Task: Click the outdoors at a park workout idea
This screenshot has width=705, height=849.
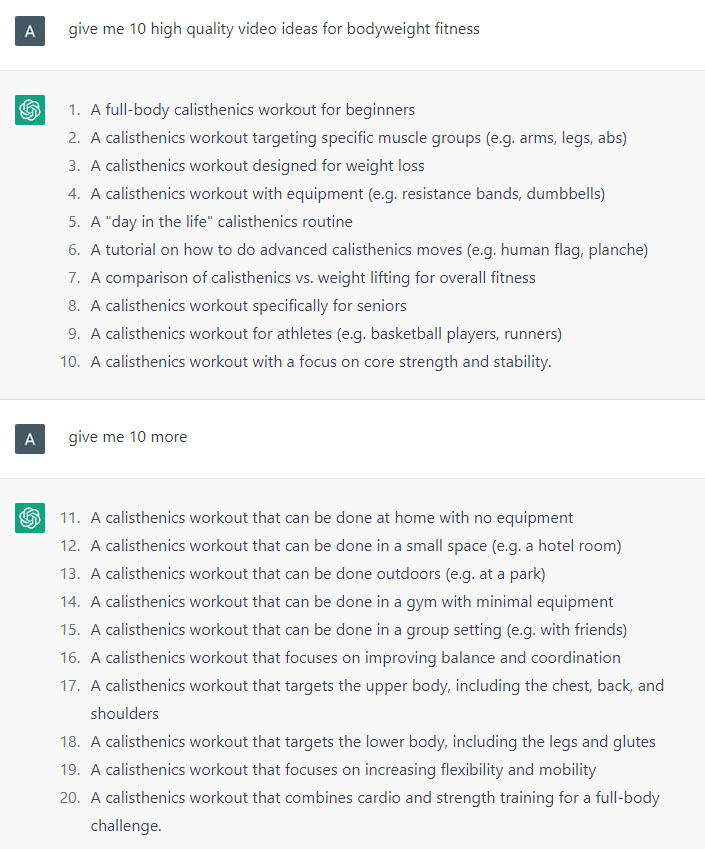Action: [318, 574]
